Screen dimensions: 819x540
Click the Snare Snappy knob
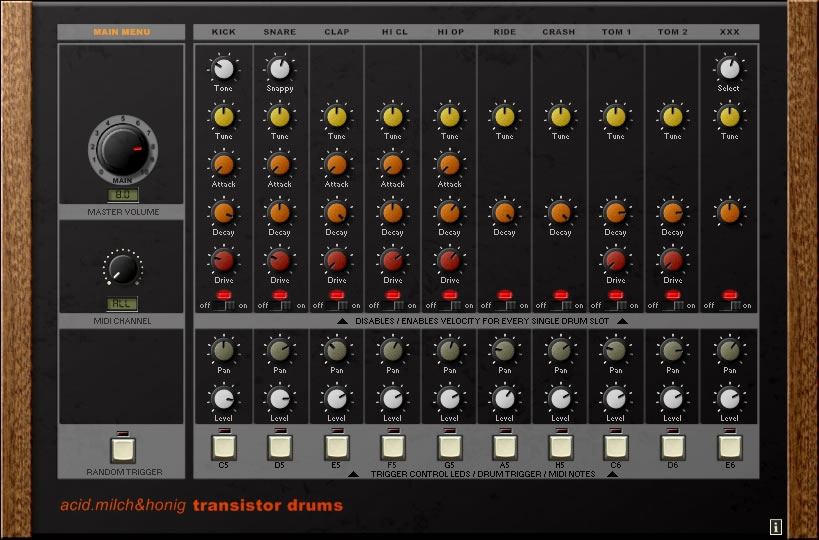(x=279, y=68)
